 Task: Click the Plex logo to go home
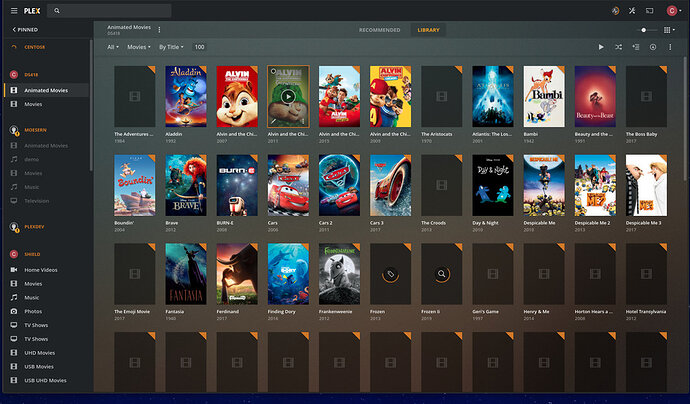point(32,11)
